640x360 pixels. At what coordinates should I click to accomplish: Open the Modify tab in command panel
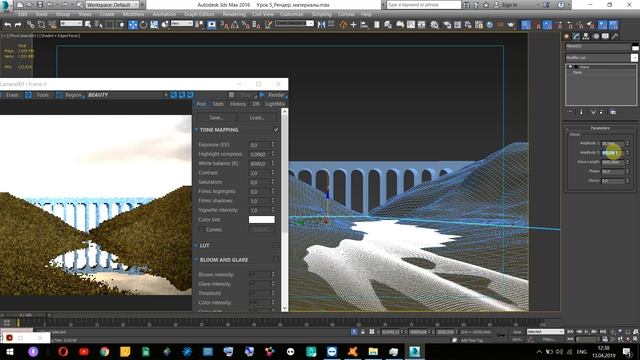[576, 36]
